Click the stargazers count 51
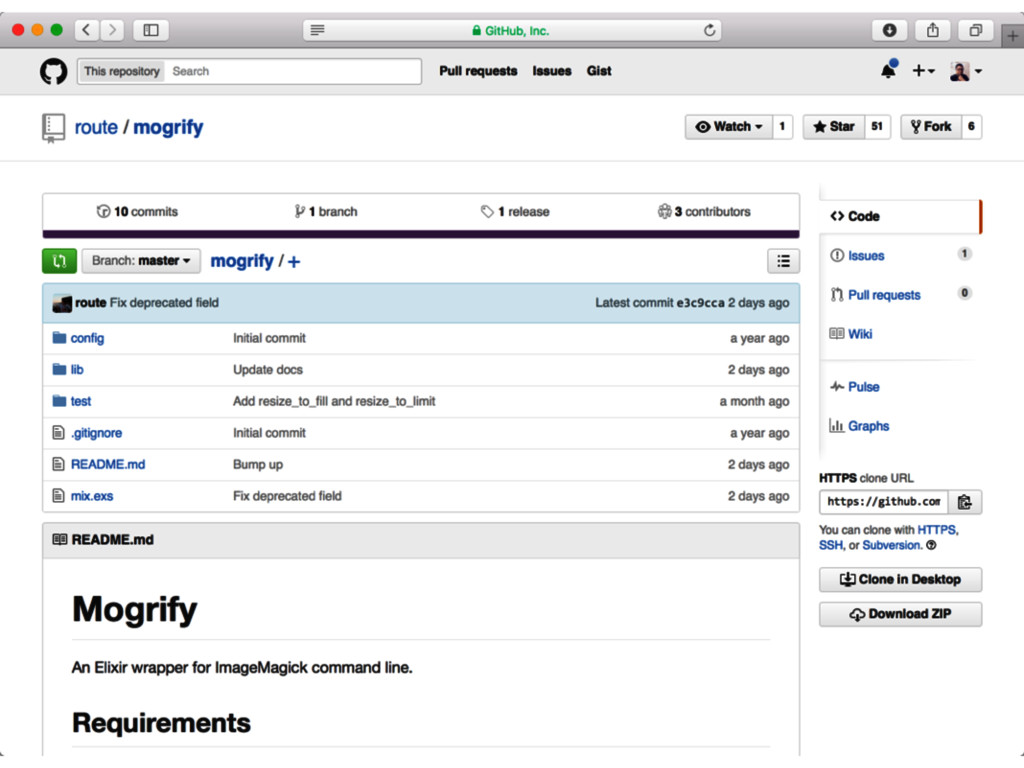The width and height of the screenshot is (1024, 768). (877, 127)
